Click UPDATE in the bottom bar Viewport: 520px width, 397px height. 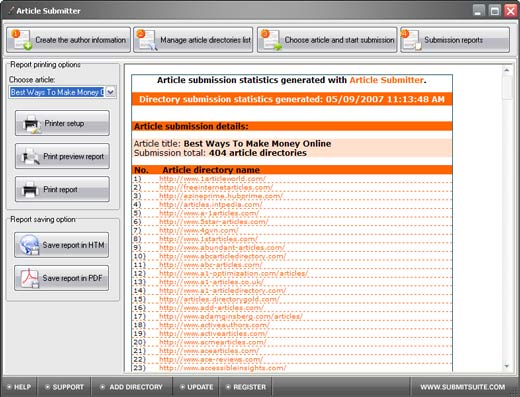coord(196,387)
